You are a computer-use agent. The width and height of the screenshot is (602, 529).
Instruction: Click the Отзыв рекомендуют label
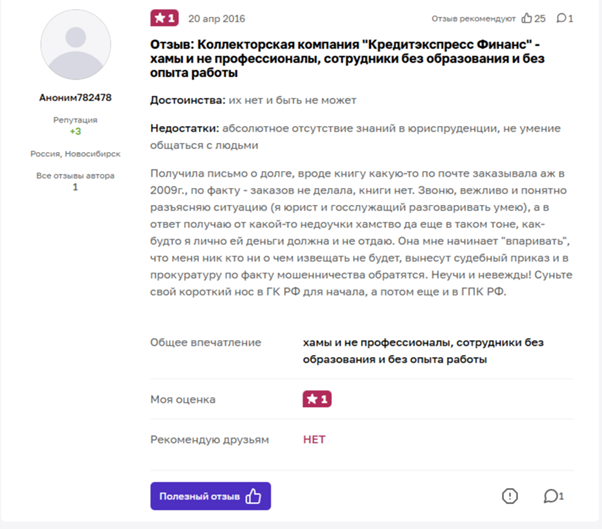474,19
